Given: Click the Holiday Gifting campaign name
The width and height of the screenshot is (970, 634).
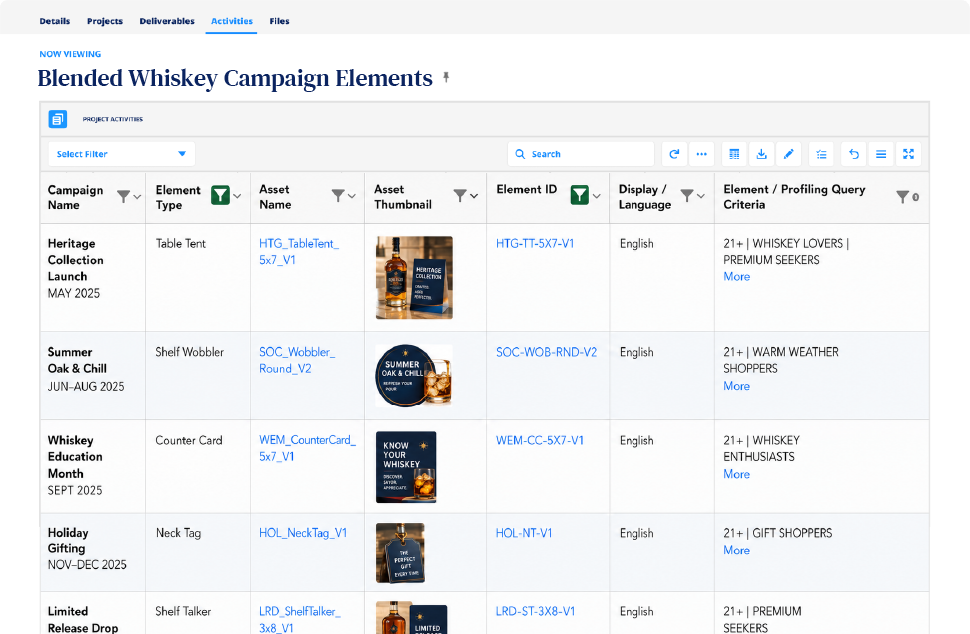Looking at the screenshot, I should click(68, 540).
